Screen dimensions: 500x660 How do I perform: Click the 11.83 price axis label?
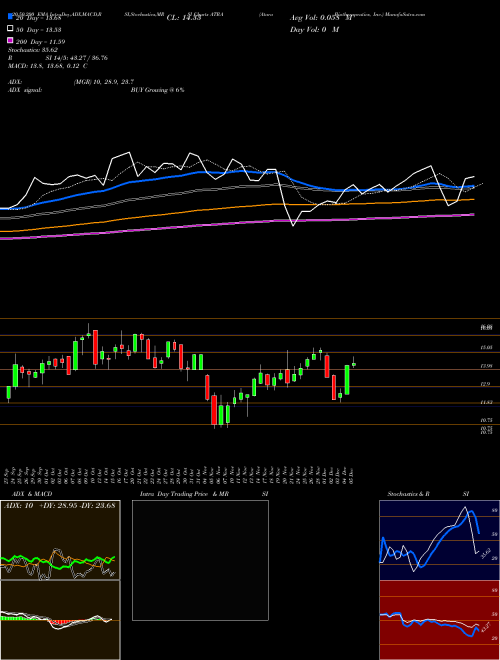click(487, 402)
